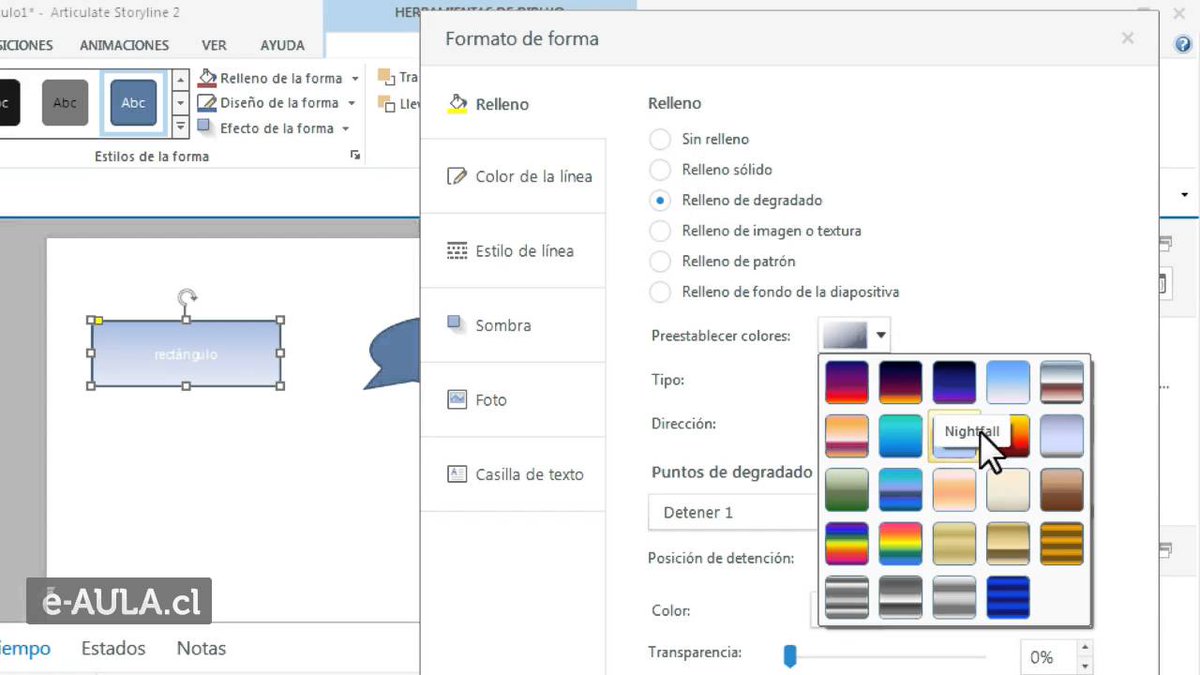The height and width of the screenshot is (675, 1200).
Task: Close the Formato de forma dialog
Action: (x=1128, y=39)
